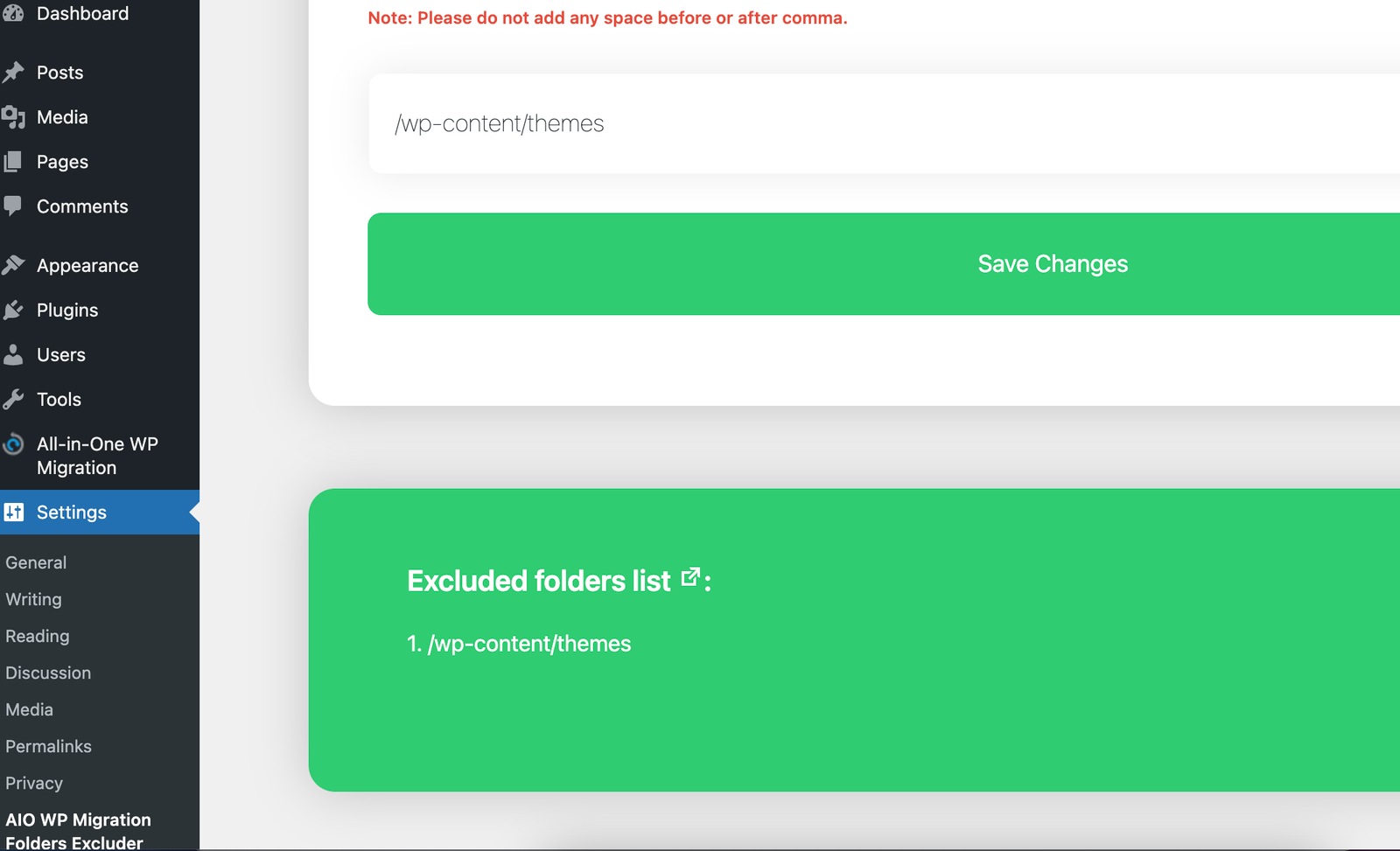Open Reading settings page

coord(38,636)
